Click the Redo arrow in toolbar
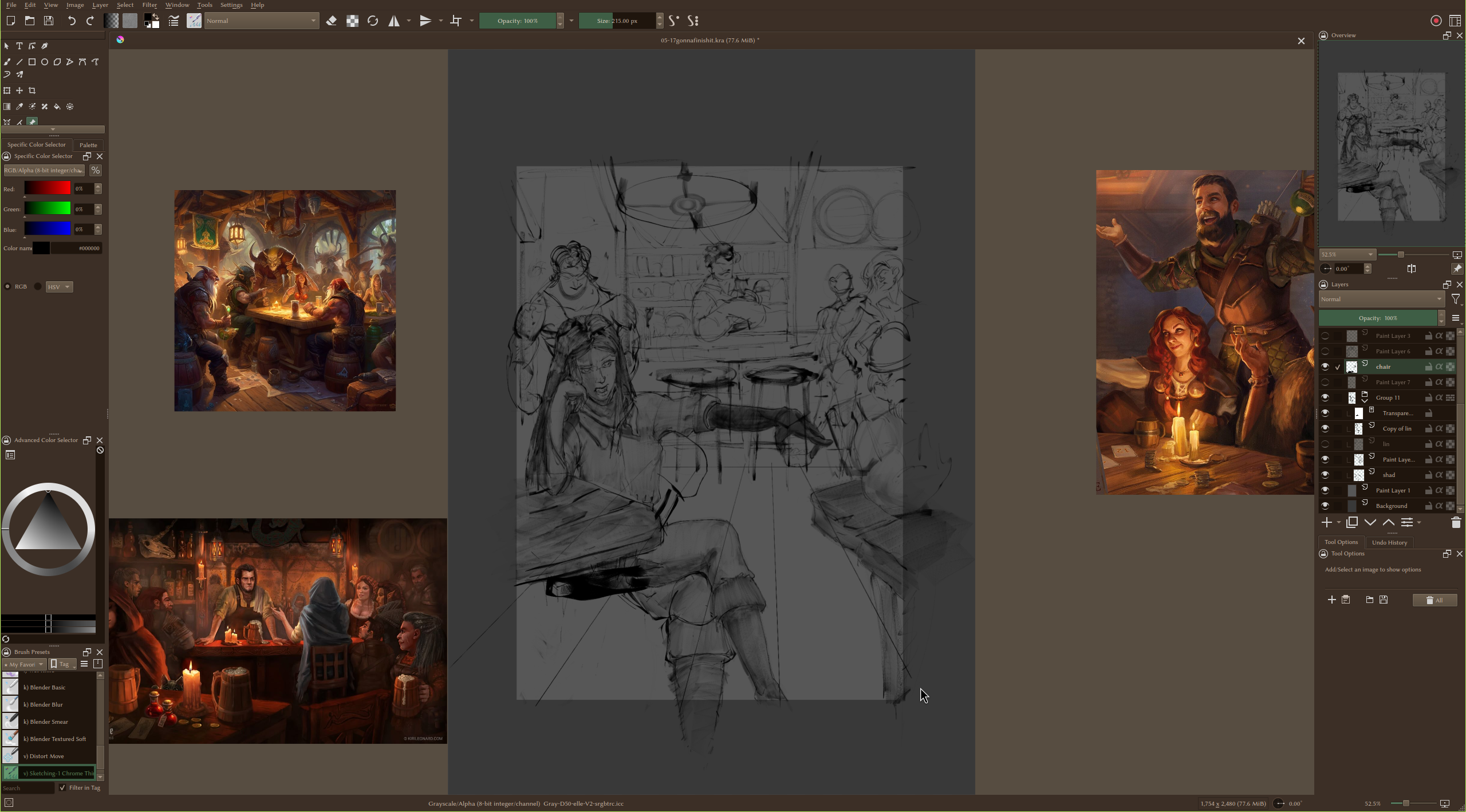 [90, 21]
